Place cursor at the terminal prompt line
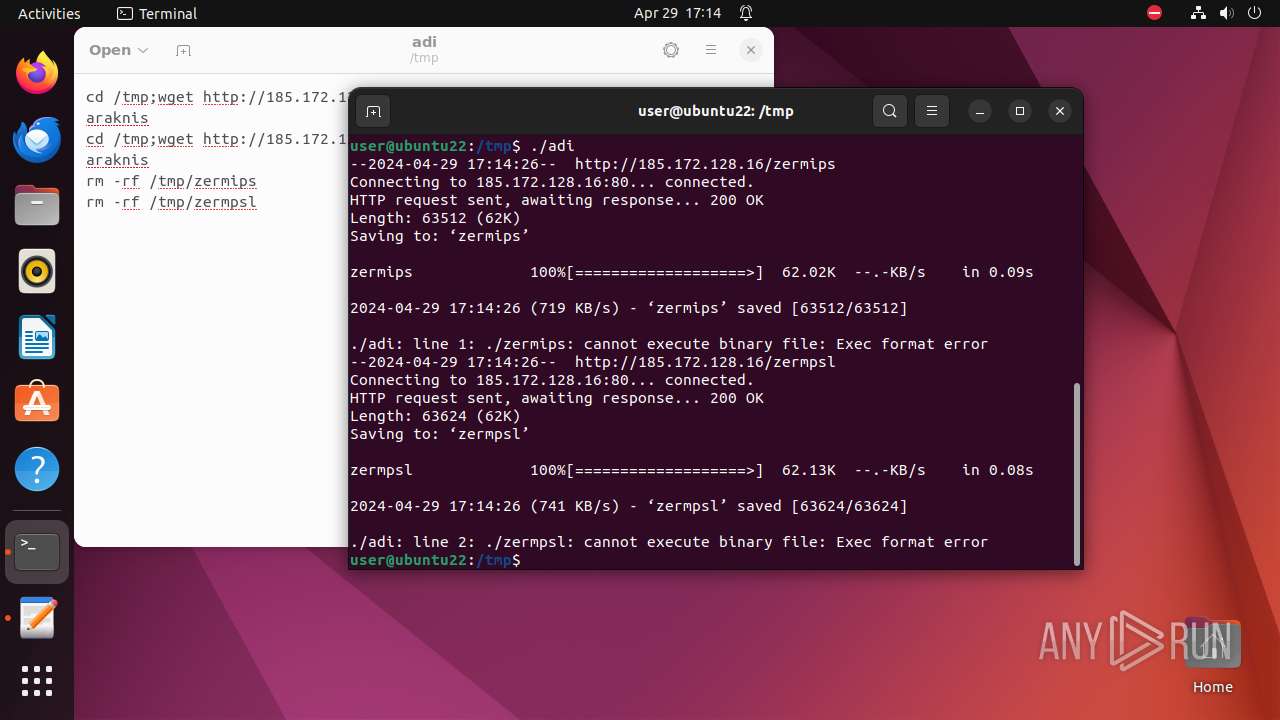 714,560
